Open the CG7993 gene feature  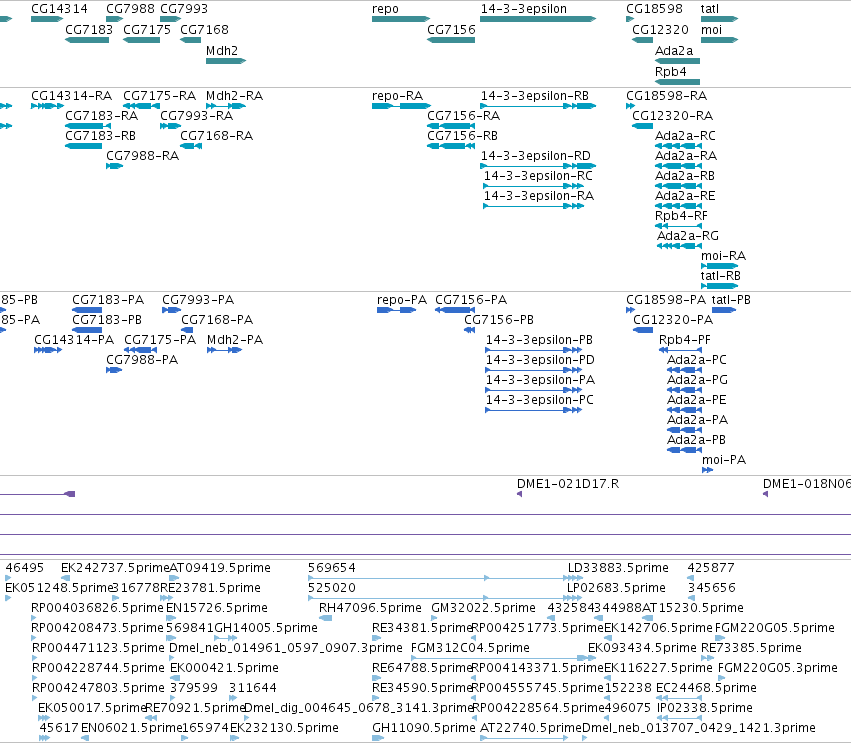pos(170,19)
